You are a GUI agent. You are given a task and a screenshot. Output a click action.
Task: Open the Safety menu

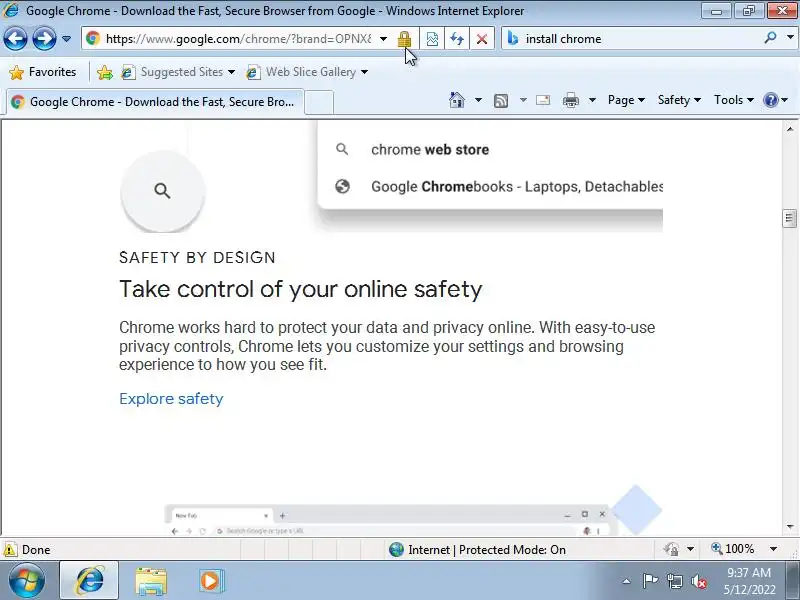click(679, 100)
